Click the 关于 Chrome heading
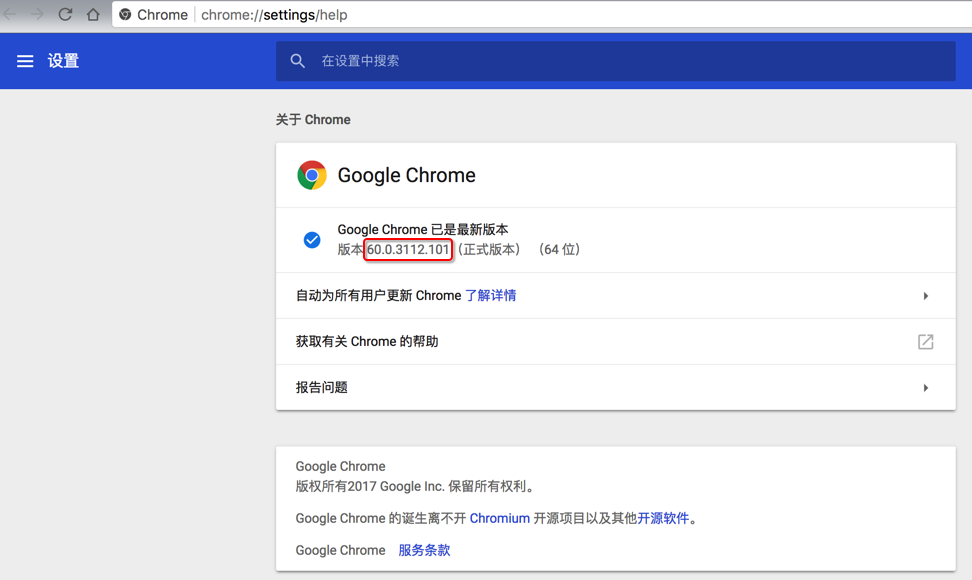Screen dimensions: 972x580 click(x=313, y=120)
